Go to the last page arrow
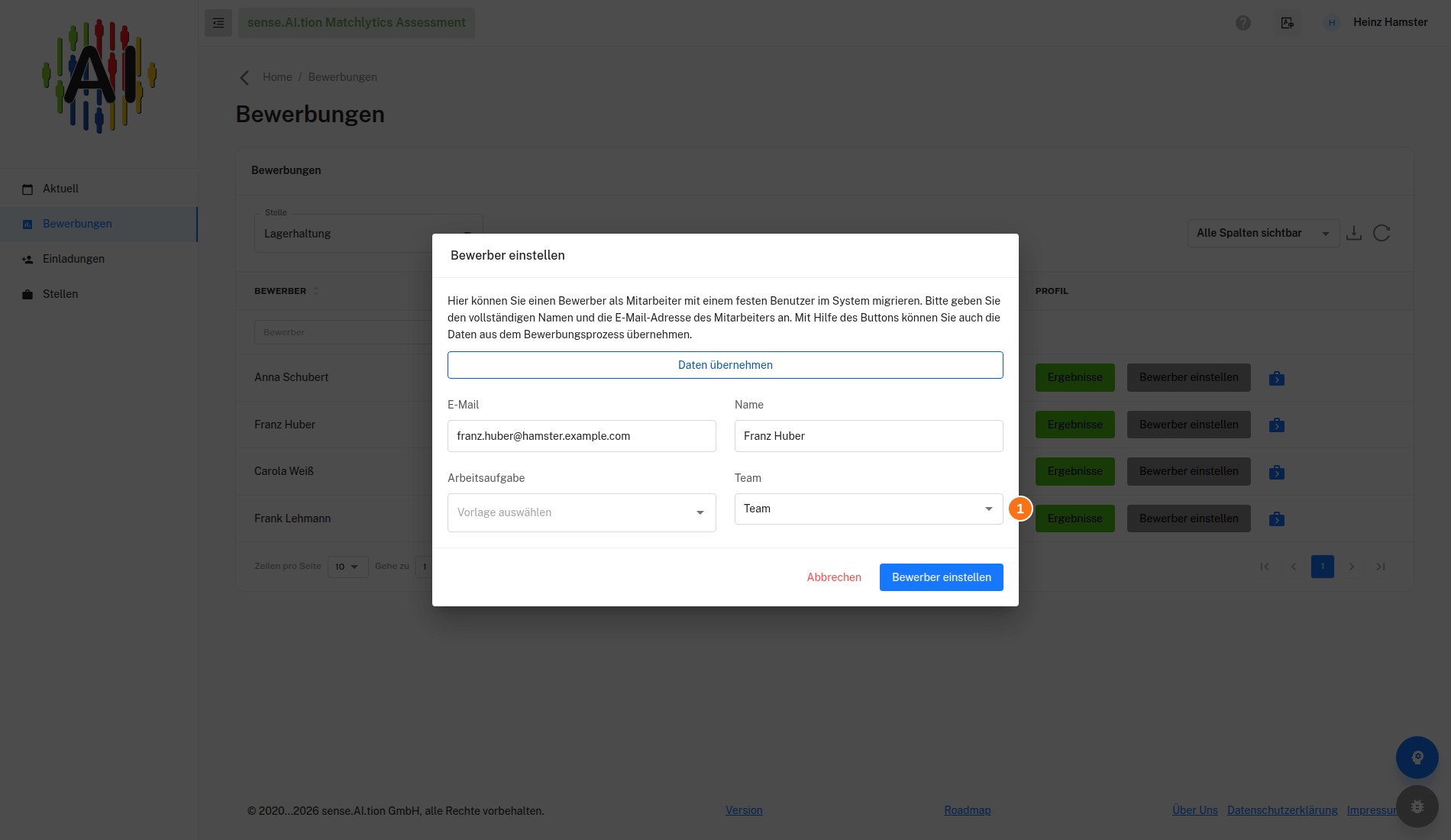Viewport: 1451px width, 840px height. point(1381,567)
